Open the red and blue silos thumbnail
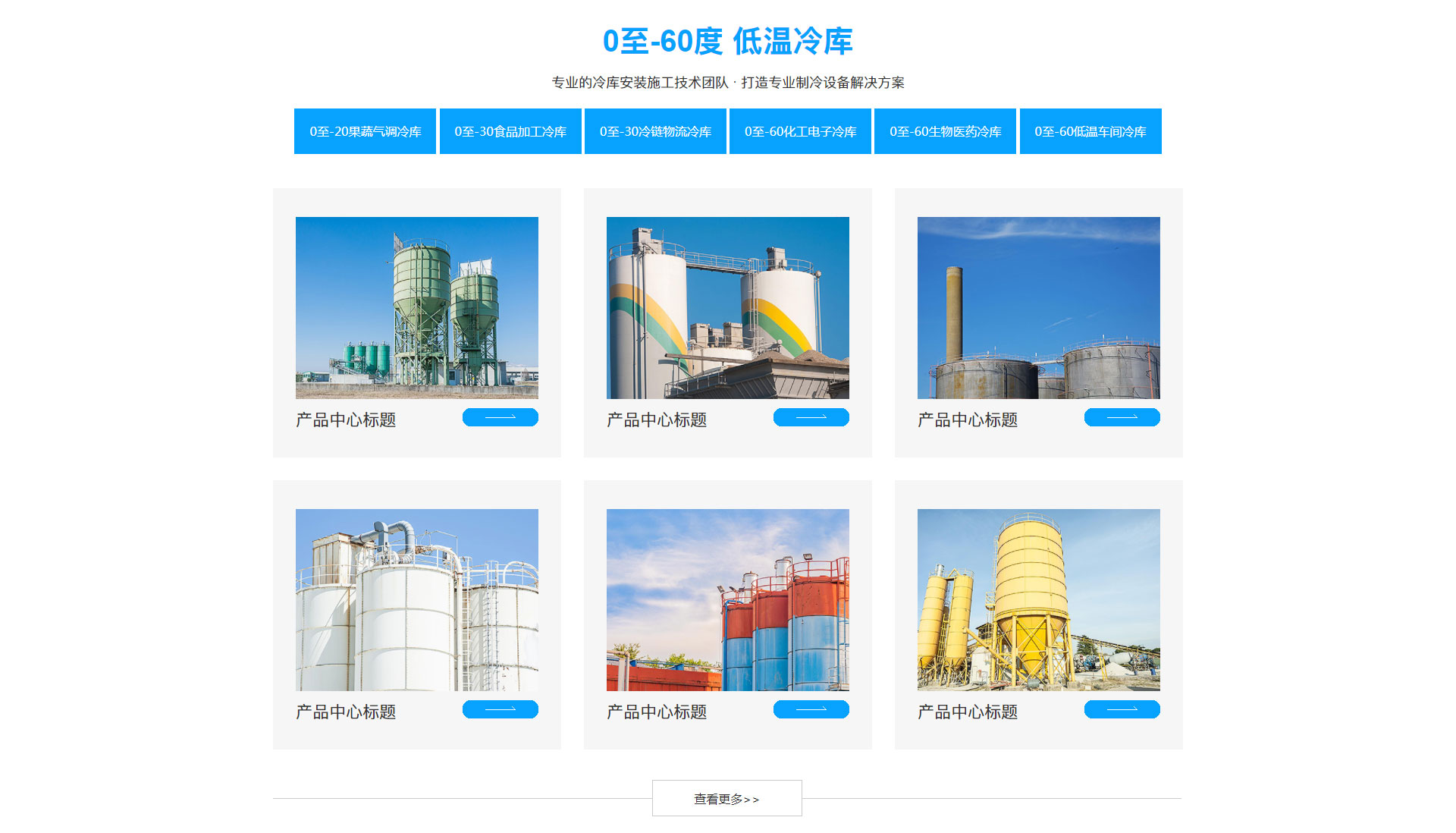 728,599
